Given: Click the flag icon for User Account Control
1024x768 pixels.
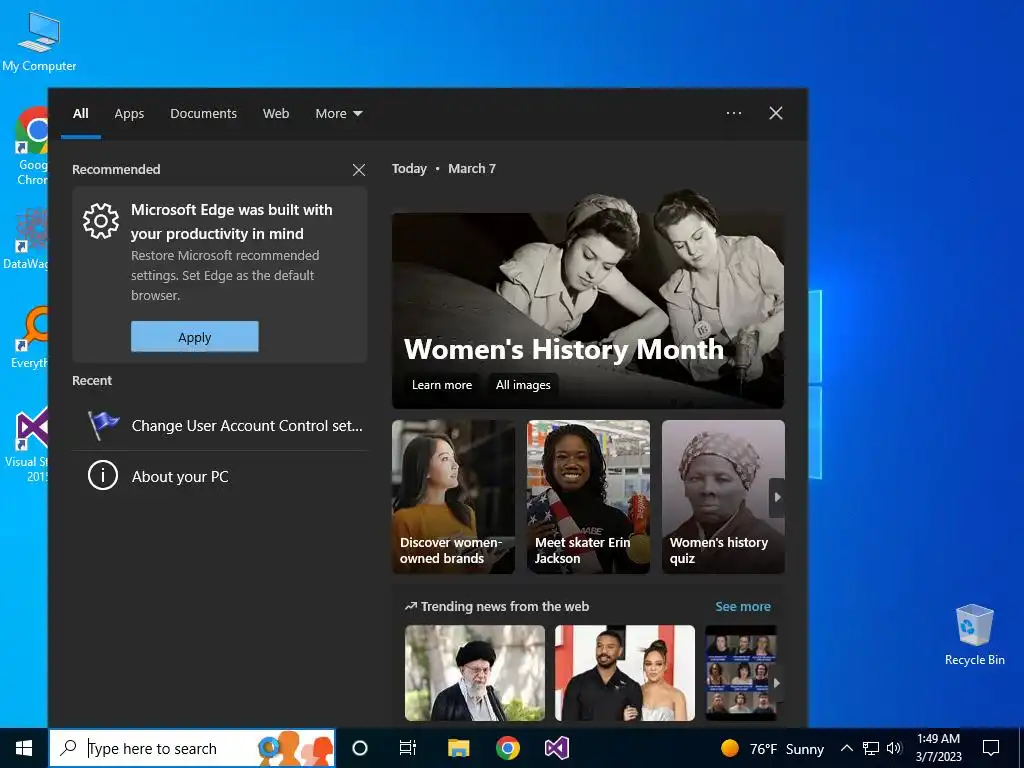Looking at the screenshot, I should click(103, 425).
